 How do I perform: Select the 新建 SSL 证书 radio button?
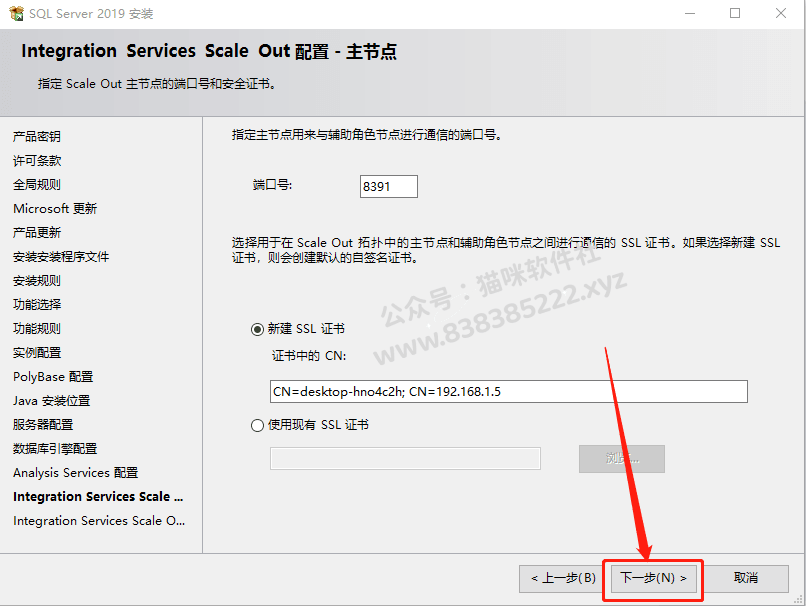257,329
